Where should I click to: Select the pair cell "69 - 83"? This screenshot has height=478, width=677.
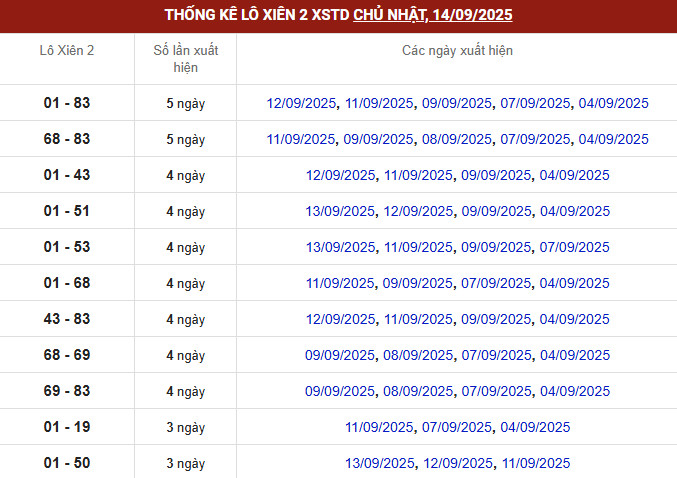[67, 391]
